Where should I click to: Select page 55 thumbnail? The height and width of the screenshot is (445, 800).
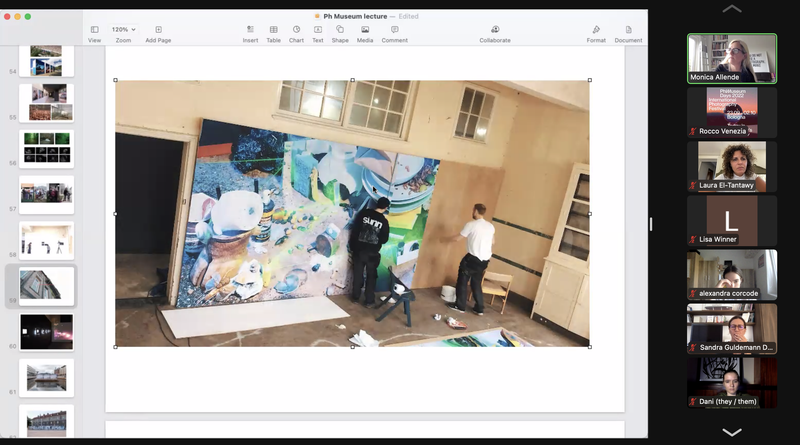click(x=46, y=103)
